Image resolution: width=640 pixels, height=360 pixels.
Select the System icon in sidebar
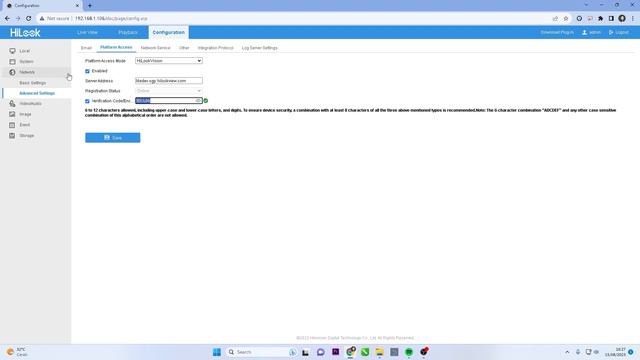[x=12, y=62]
